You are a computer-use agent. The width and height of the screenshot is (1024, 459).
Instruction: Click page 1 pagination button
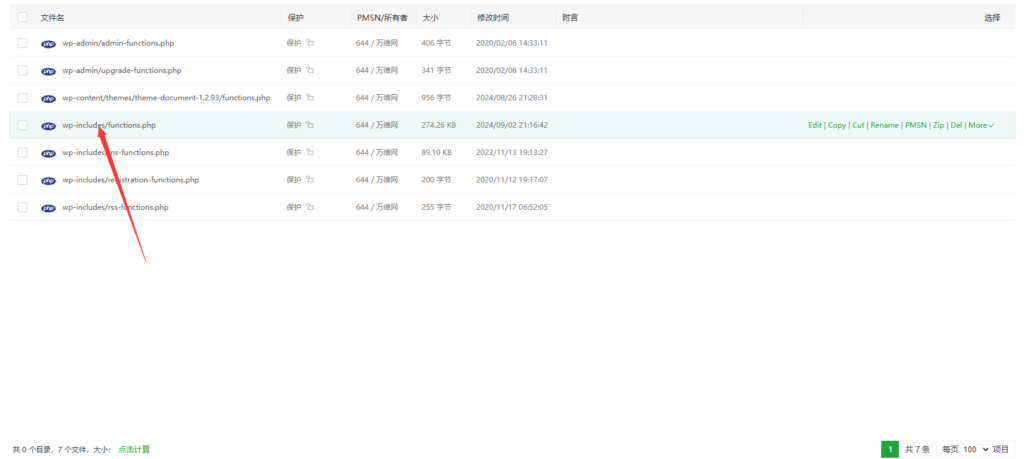tap(889, 449)
